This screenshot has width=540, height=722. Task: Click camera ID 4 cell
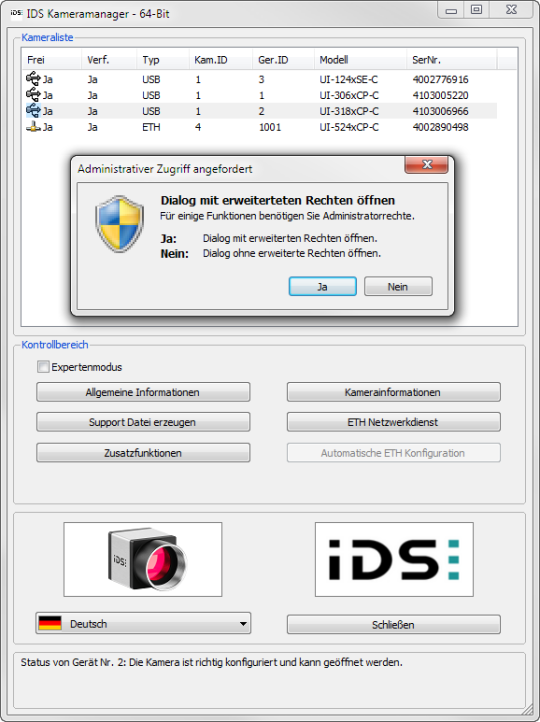pyautogui.click(x=198, y=127)
